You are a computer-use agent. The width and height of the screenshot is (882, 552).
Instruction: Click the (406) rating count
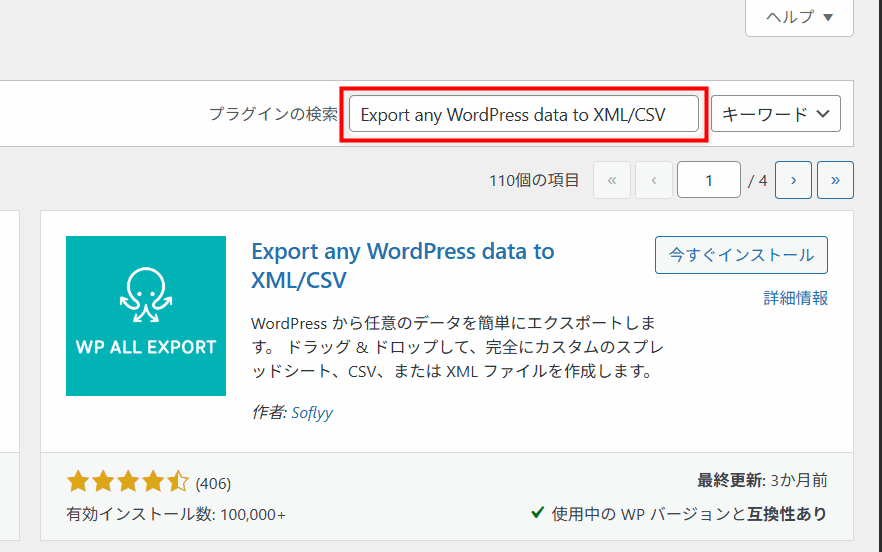[213, 483]
